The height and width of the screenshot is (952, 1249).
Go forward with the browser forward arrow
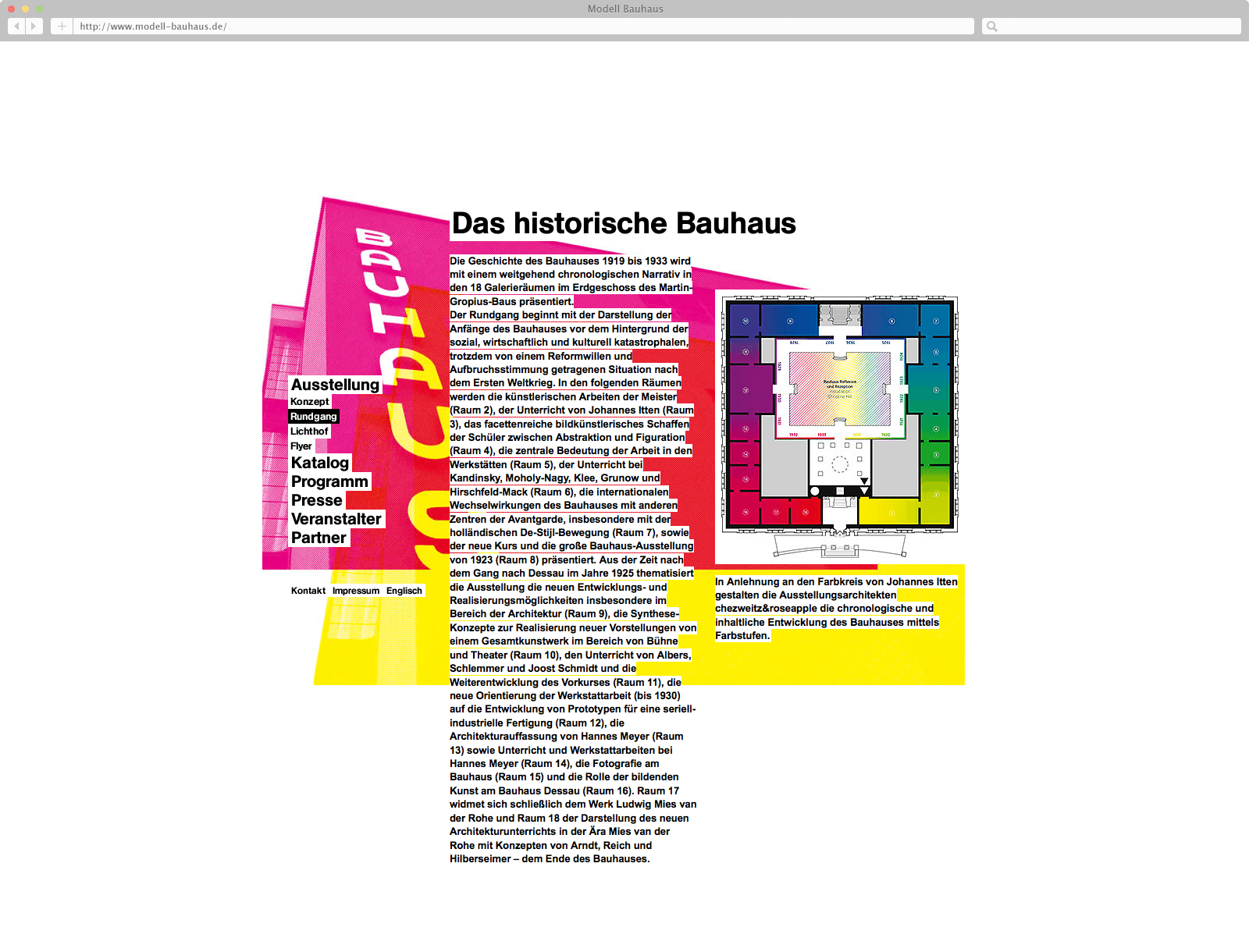click(x=34, y=26)
